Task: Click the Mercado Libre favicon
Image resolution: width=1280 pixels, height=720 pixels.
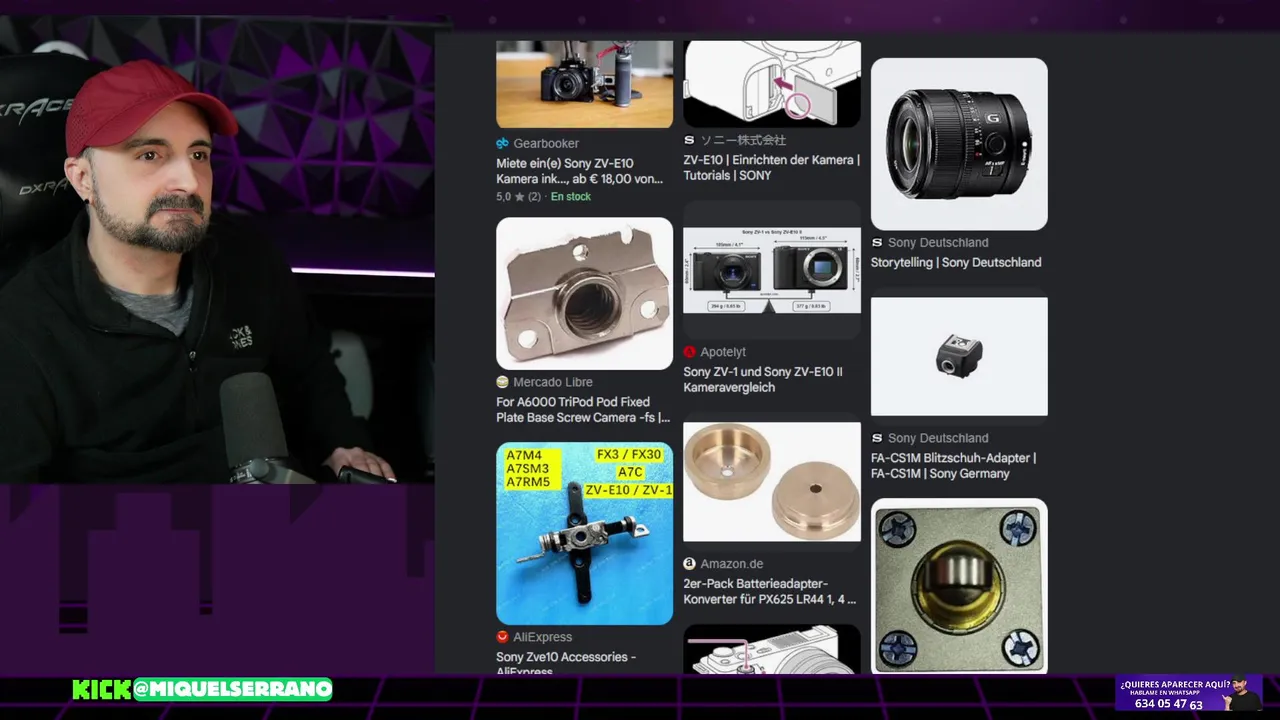Action: (502, 382)
